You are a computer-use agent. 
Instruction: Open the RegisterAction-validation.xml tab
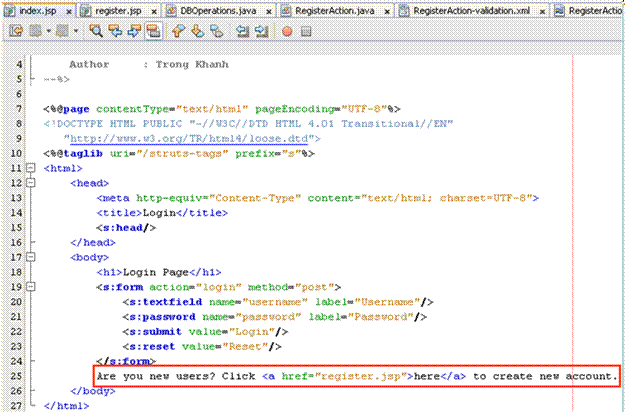pos(472,11)
